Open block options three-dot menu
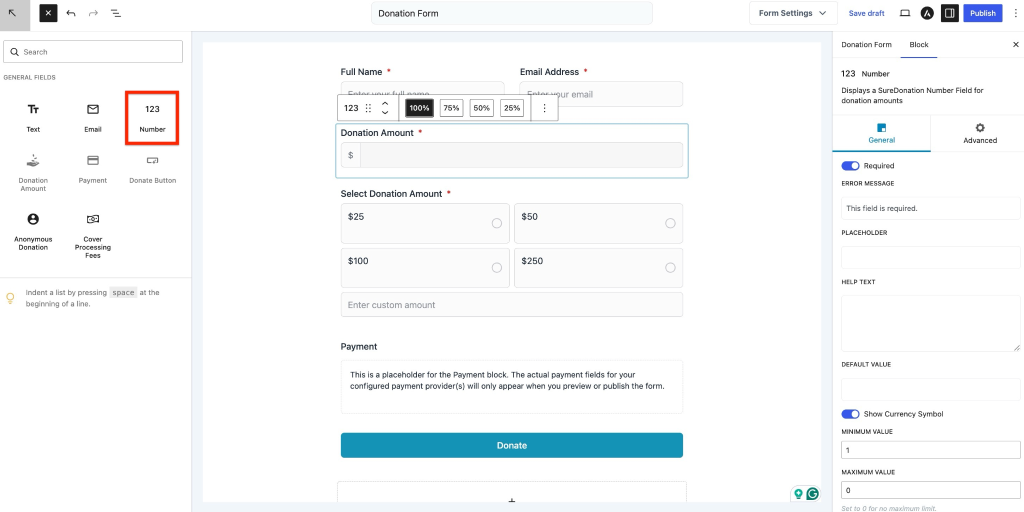This screenshot has height=512, width=1024. point(545,108)
